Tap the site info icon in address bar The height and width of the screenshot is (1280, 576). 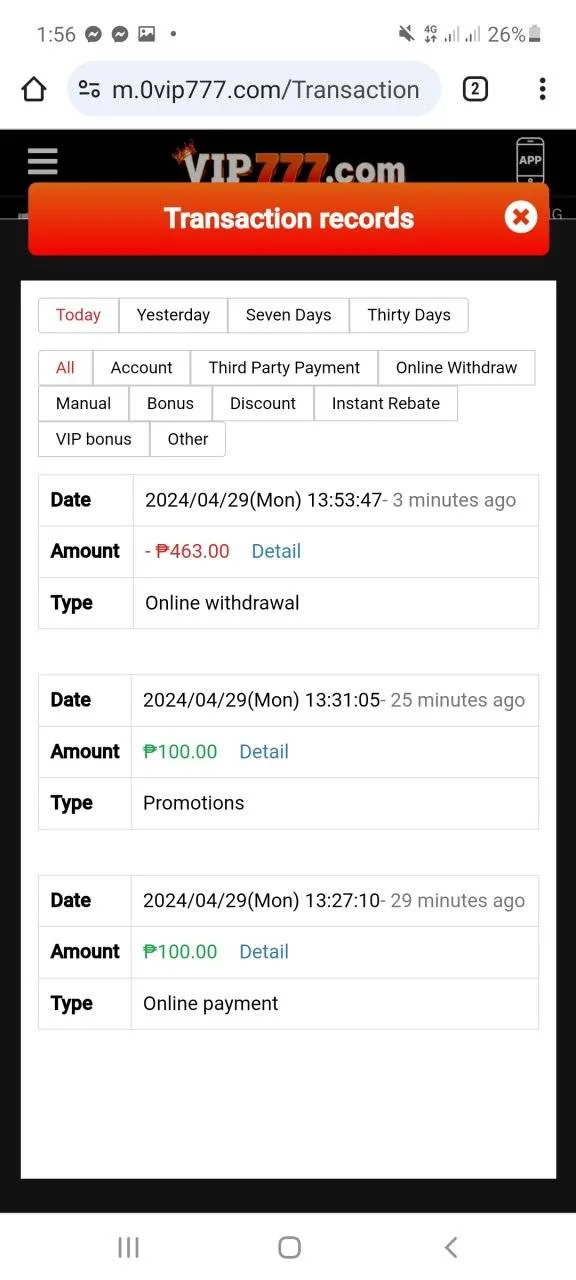(x=89, y=90)
